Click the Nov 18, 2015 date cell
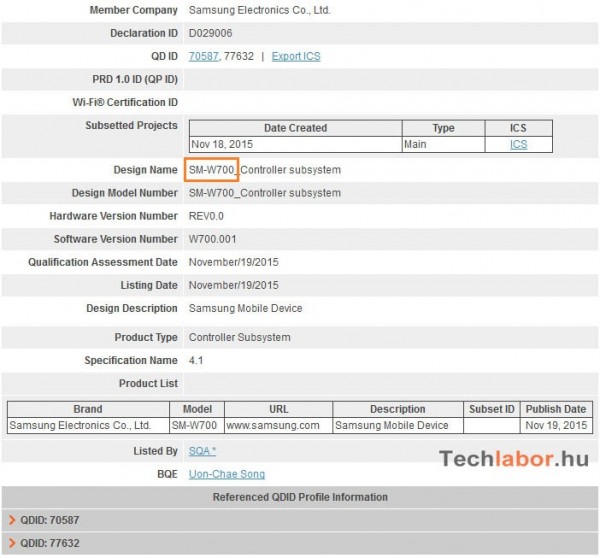 pos(295,144)
